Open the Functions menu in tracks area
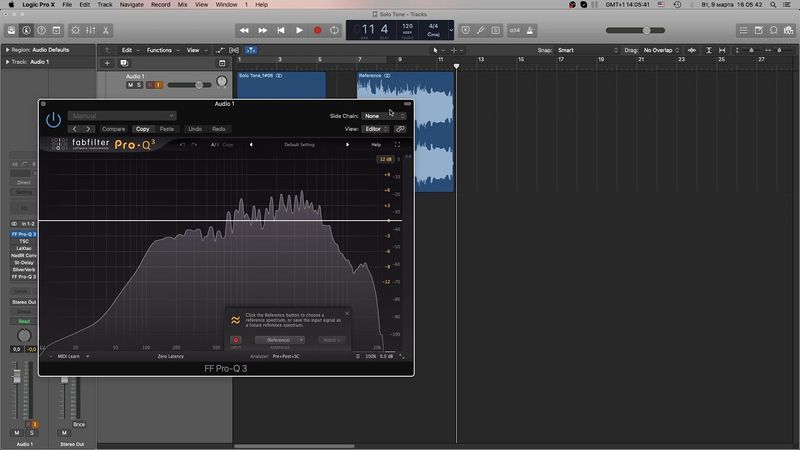The image size is (800, 450). 160,50
